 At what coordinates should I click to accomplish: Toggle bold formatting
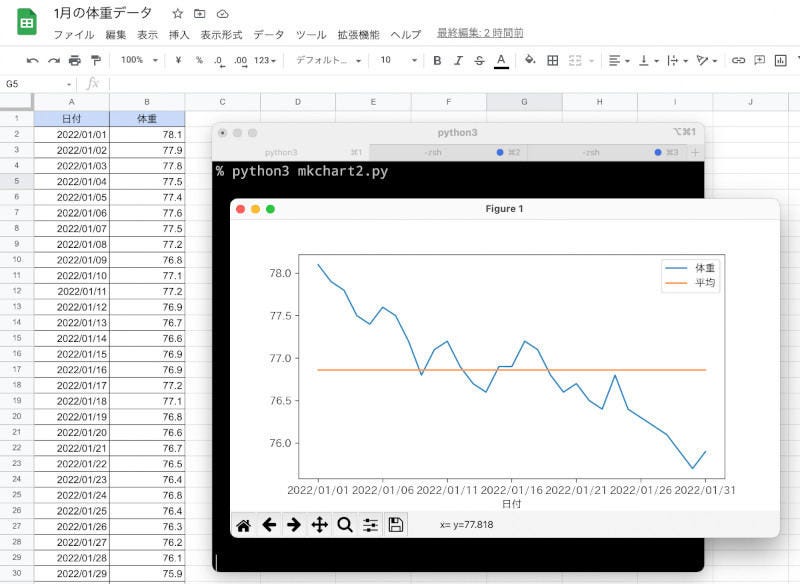pyautogui.click(x=437, y=60)
